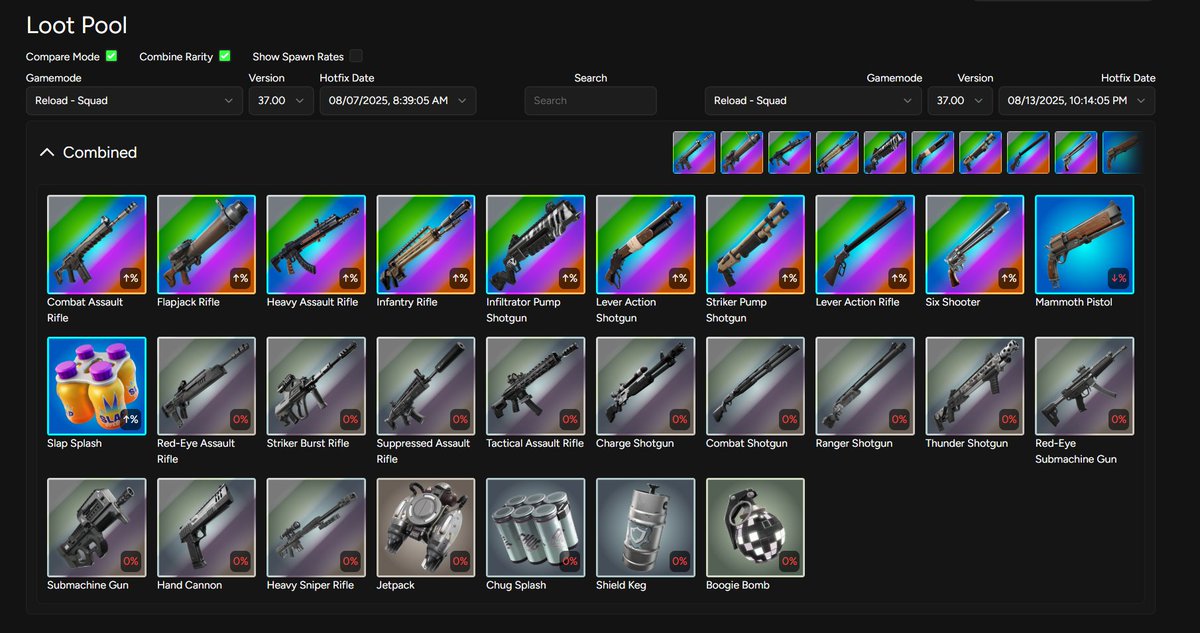Open the right Version 37.00 dropdown
This screenshot has width=1200, height=633.
pos(960,101)
